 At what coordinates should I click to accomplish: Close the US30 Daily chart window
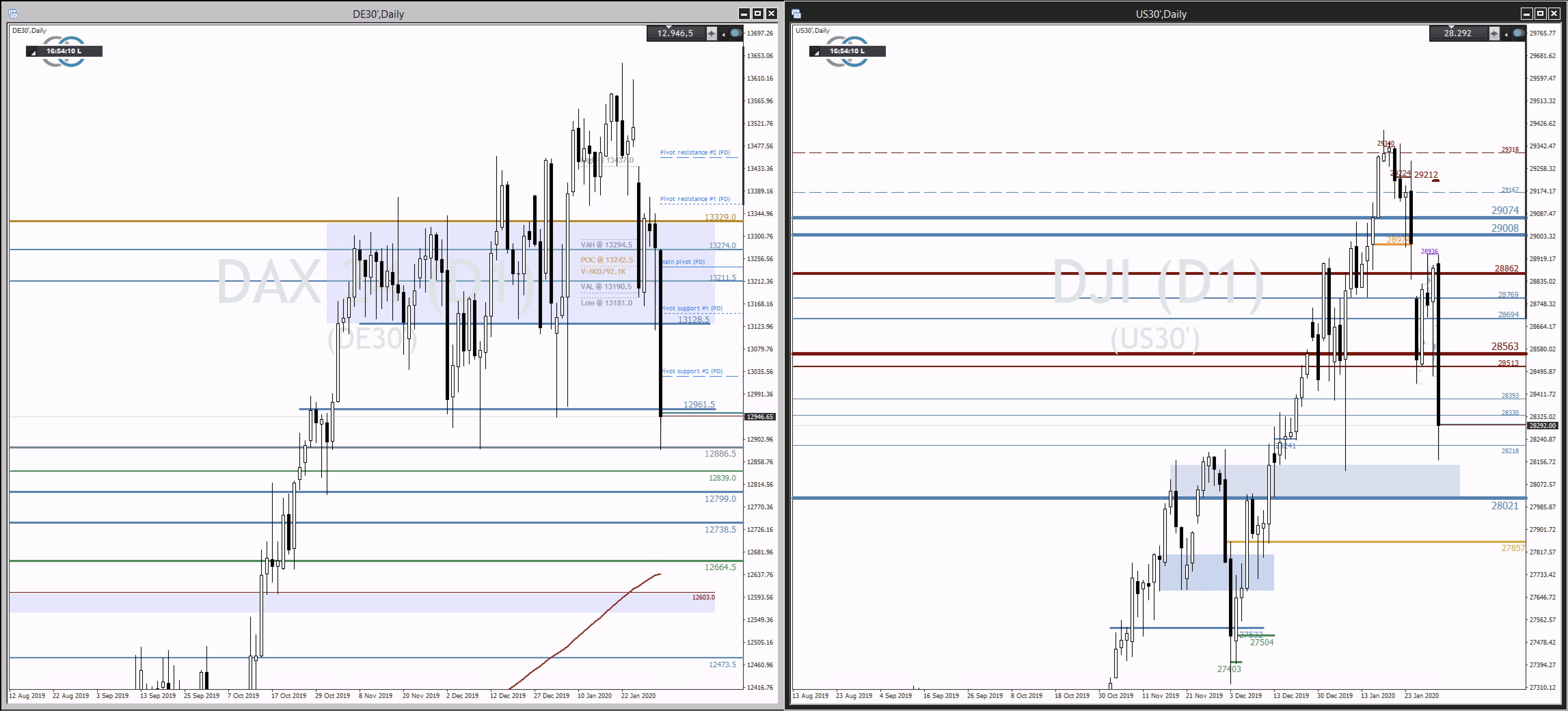pyautogui.click(x=1554, y=13)
